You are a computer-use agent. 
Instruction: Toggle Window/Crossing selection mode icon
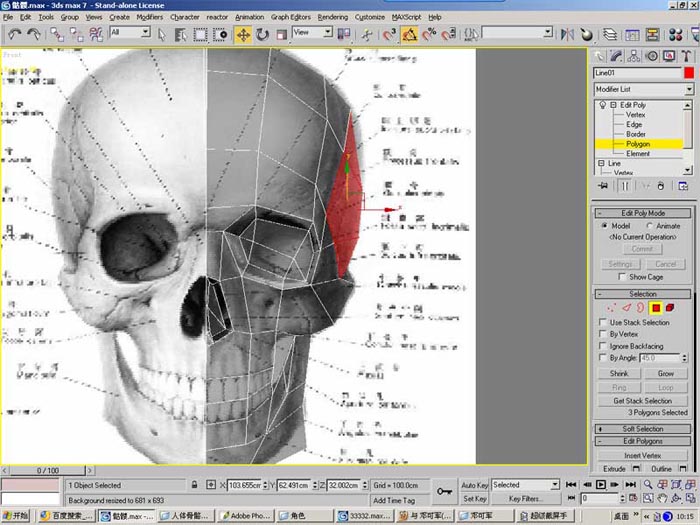(220, 34)
